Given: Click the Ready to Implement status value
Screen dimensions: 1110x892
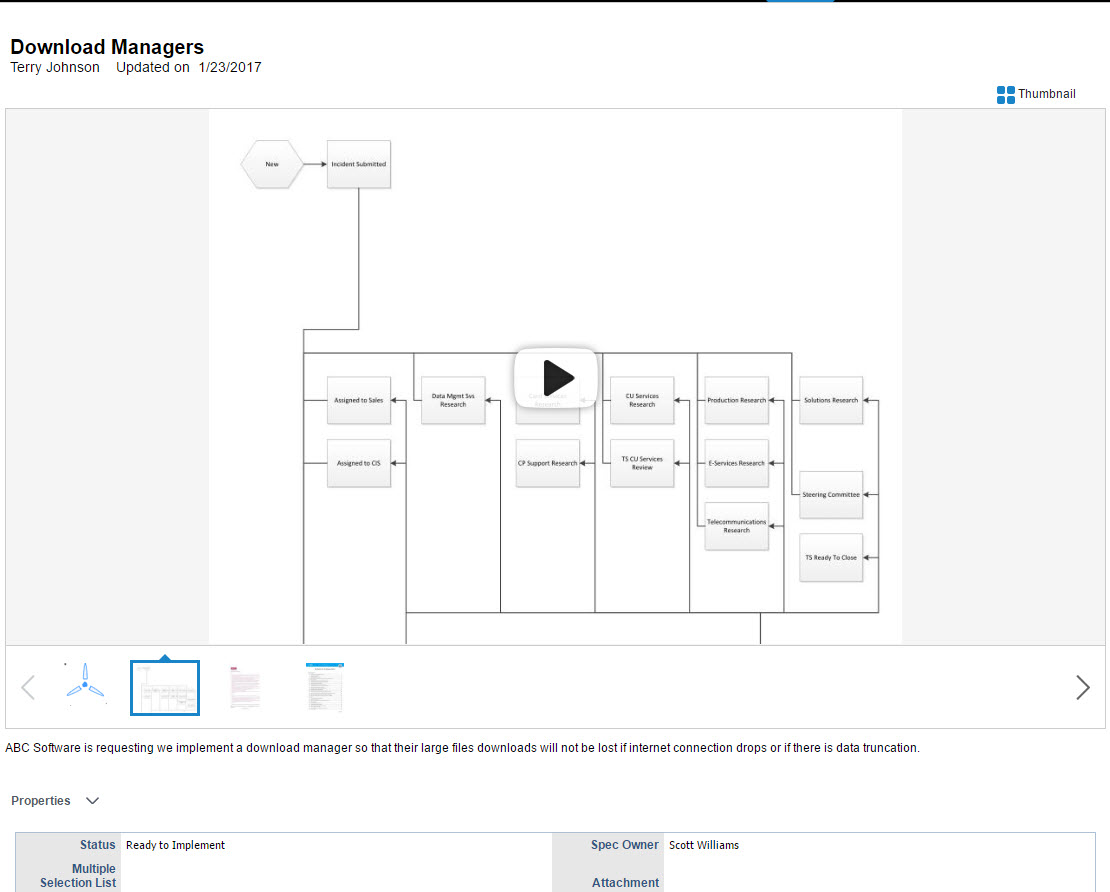Looking at the screenshot, I should 175,845.
